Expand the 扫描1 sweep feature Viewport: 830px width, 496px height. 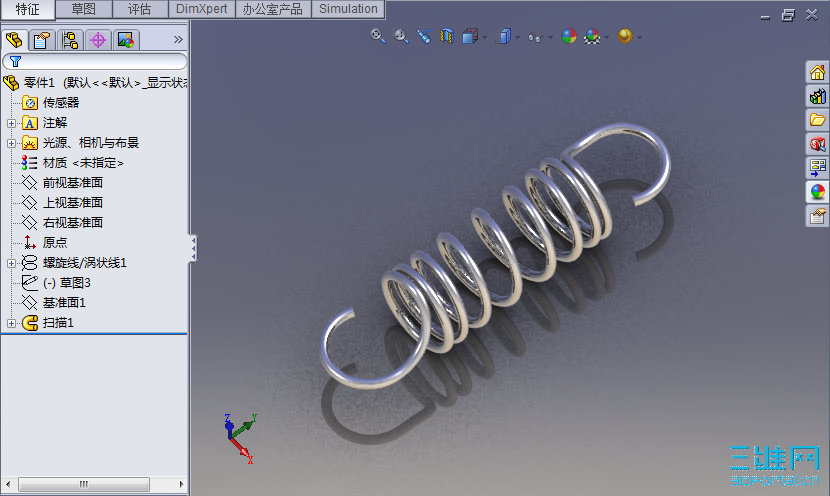pyautogui.click(x=11, y=323)
